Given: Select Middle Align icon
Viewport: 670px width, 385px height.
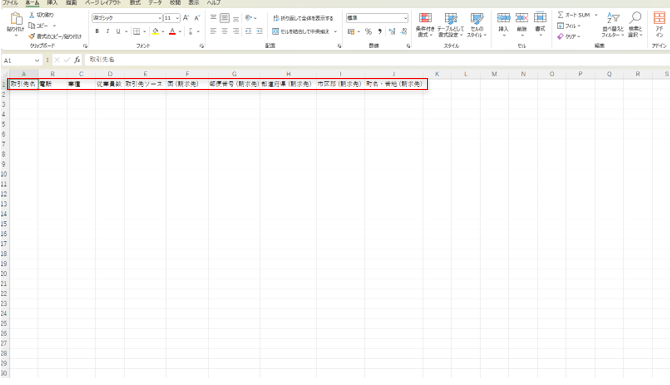Looking at the screenshot, I should [x=224, y=18].
